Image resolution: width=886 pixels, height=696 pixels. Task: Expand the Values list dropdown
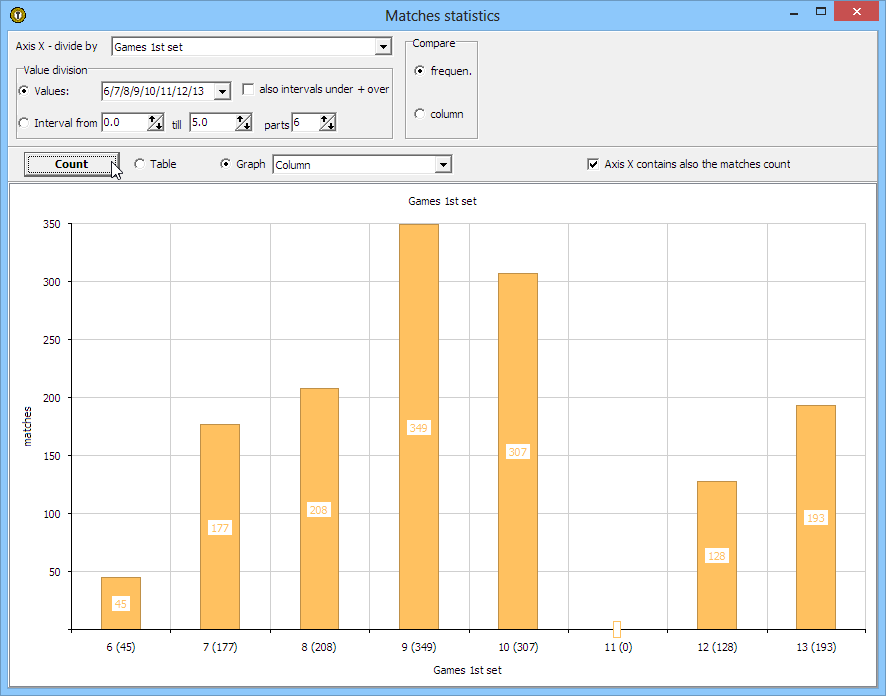click(x=222, y=91)
